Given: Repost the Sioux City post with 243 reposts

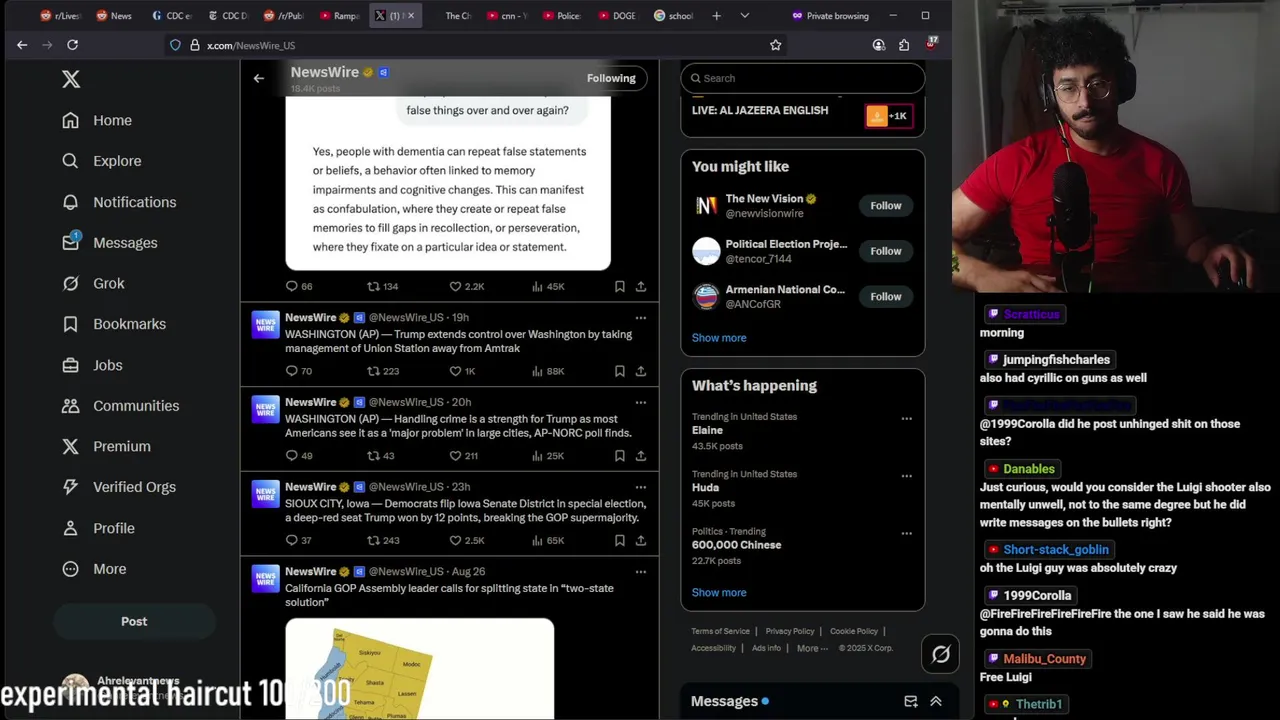Looking at the screenshot, I should point(382,541).
